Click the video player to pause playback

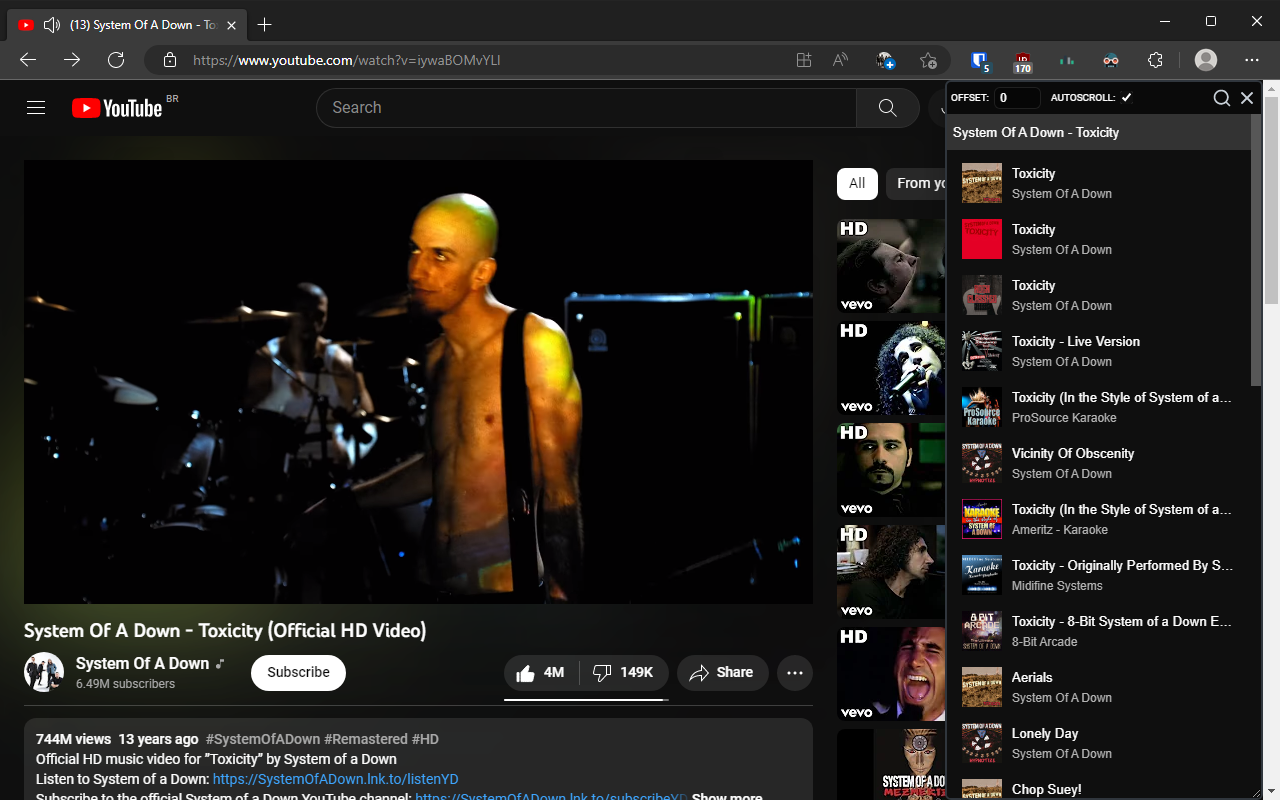[418, 382]
